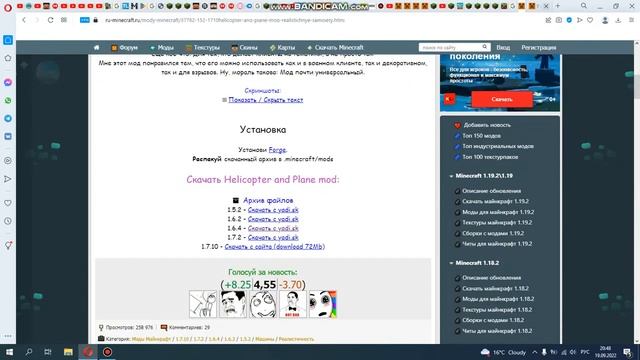Open the Opera main menu
The width and height of the screenshot is (640, 360).
point(8,7)
